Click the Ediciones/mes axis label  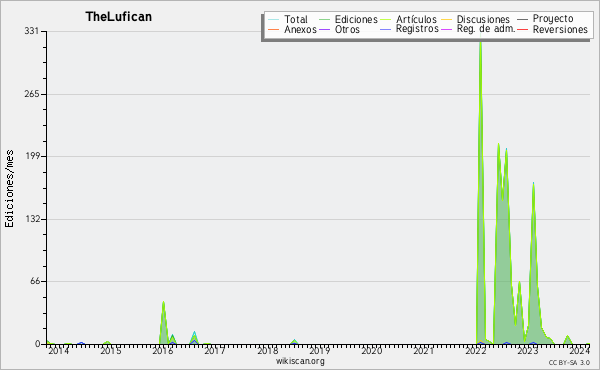[x=9, y=189]
